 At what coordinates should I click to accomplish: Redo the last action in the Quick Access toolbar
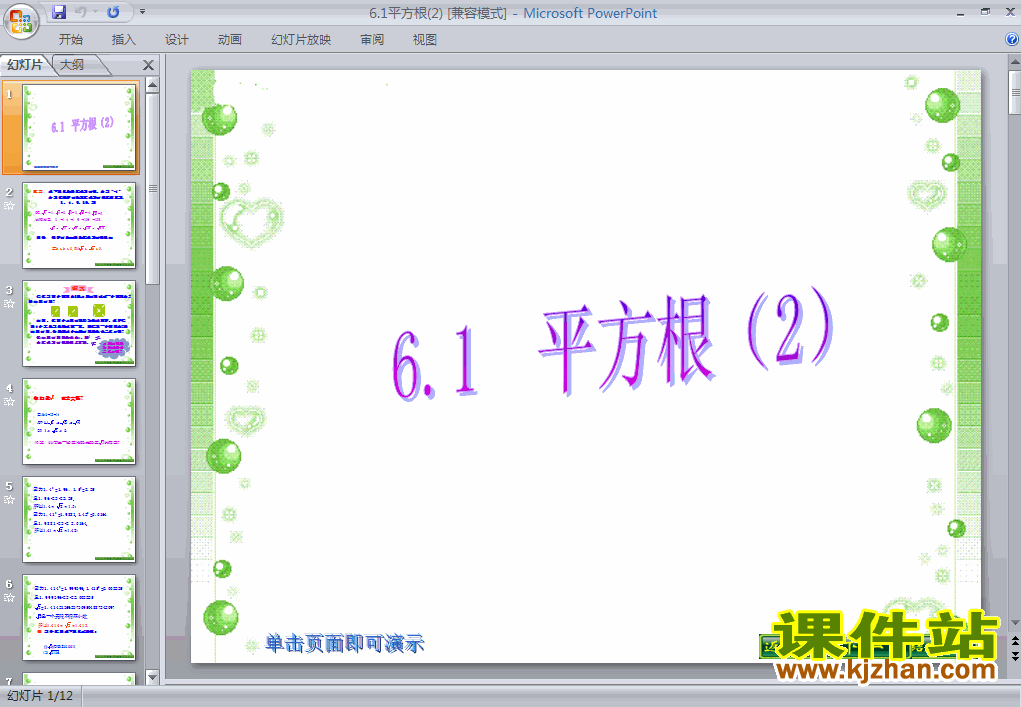pyautogui.click(x=113, y=12)
